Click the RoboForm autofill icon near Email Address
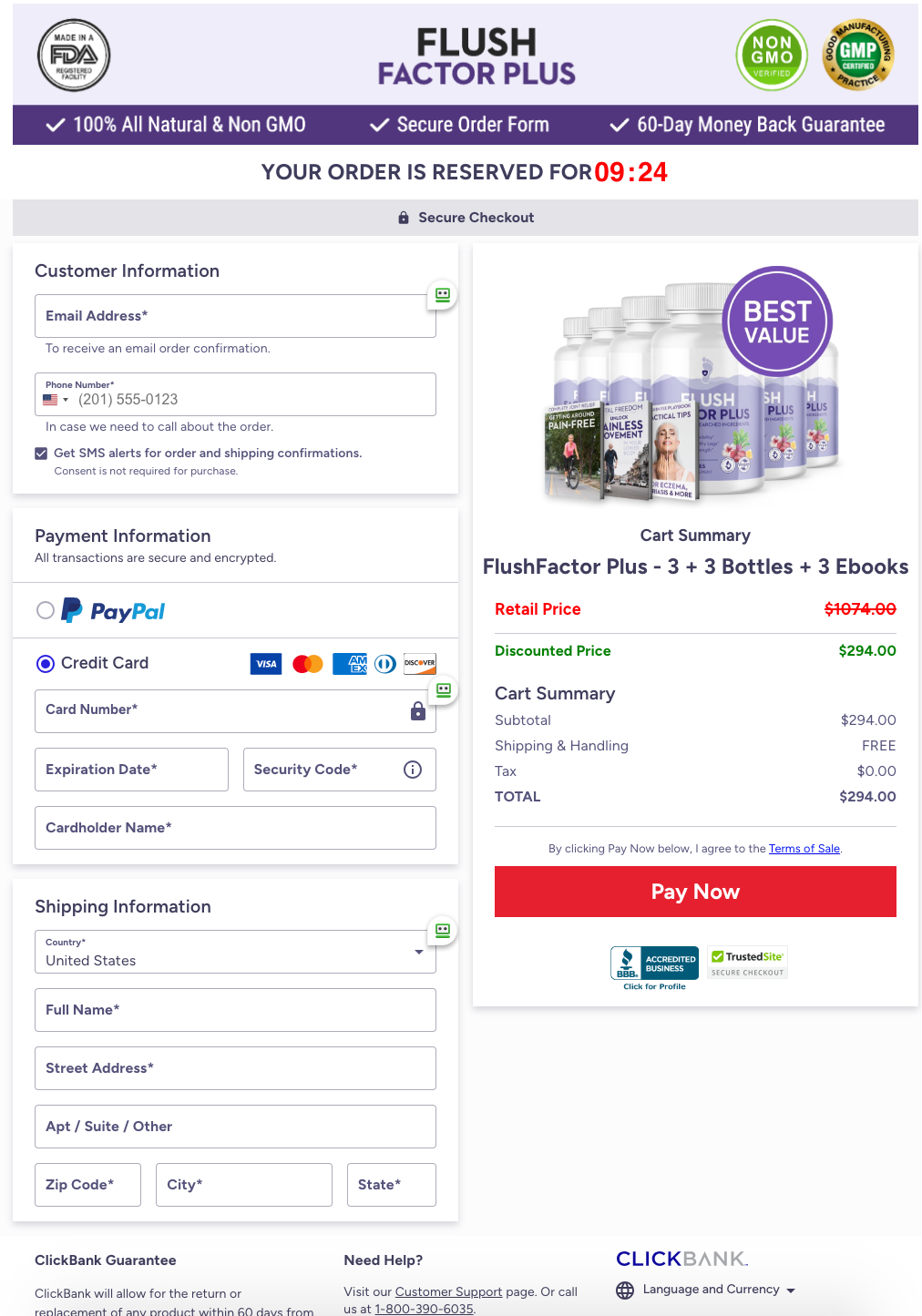The image size is (922, 1316). coord(442,295)
